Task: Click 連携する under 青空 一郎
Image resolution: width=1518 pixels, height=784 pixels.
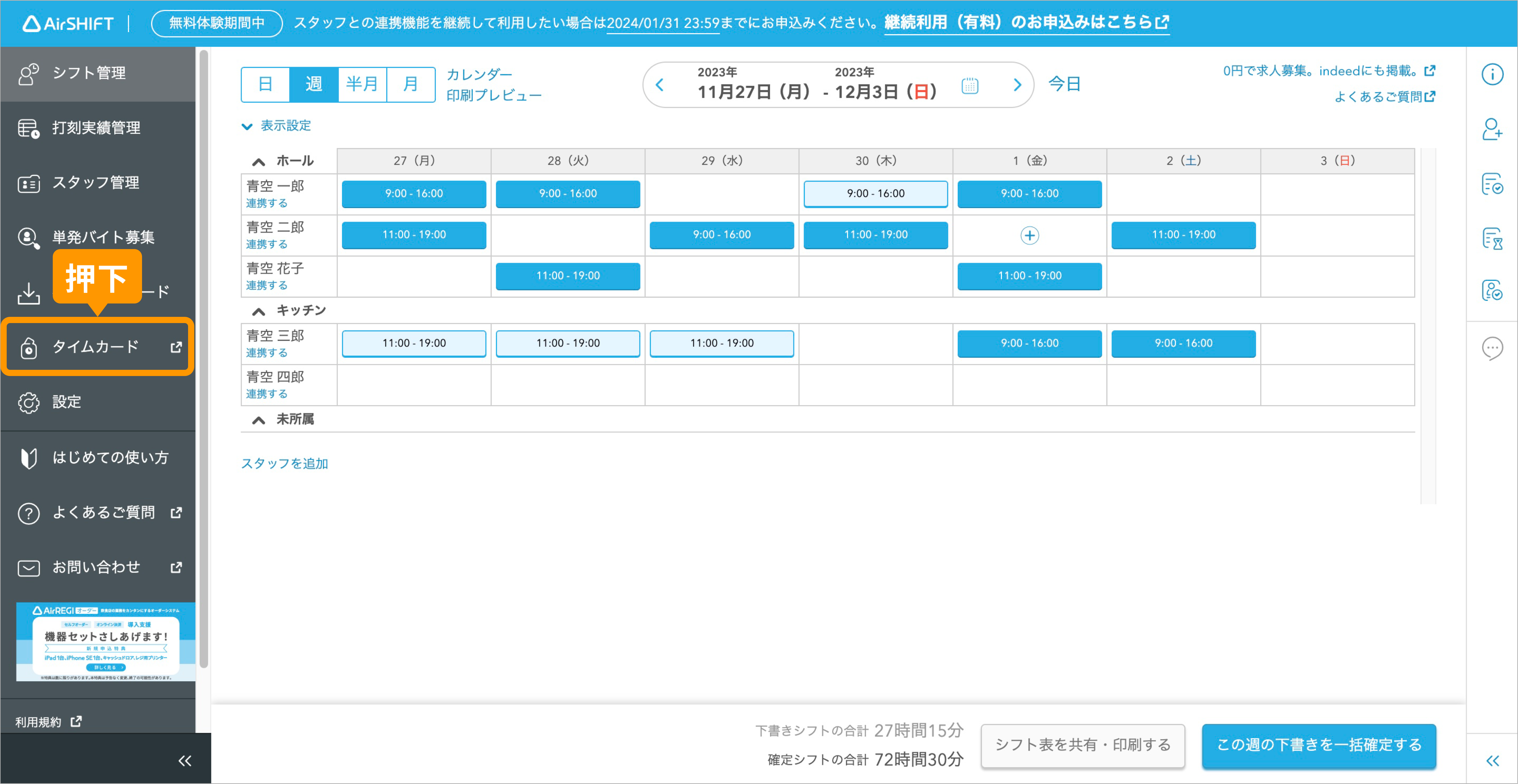Action: click(x=266, y=203)
